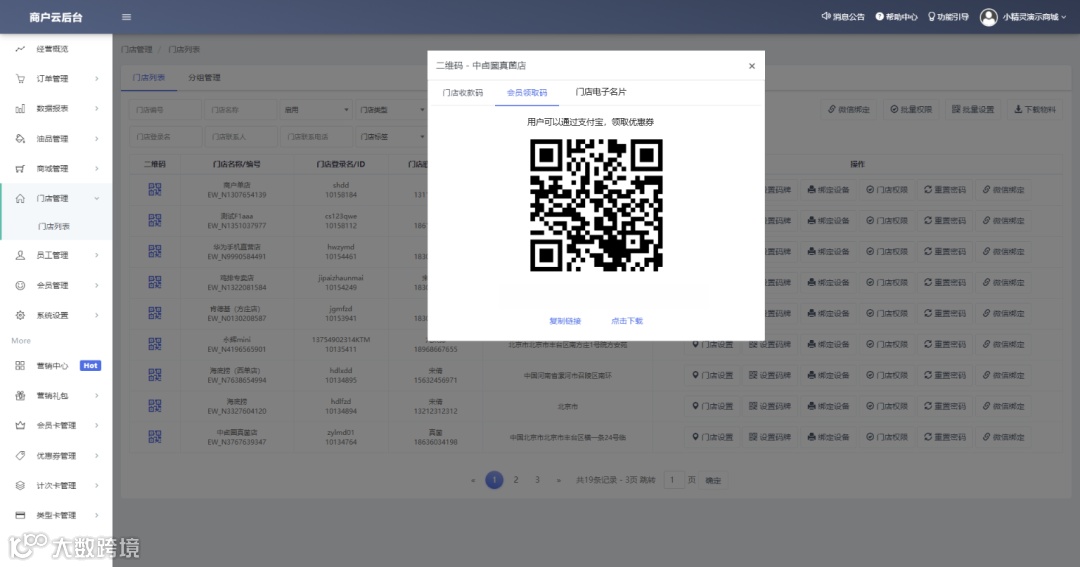Open the QR code icon for 商户单店
Screen dimensions: 1080x567
[155, 189]
